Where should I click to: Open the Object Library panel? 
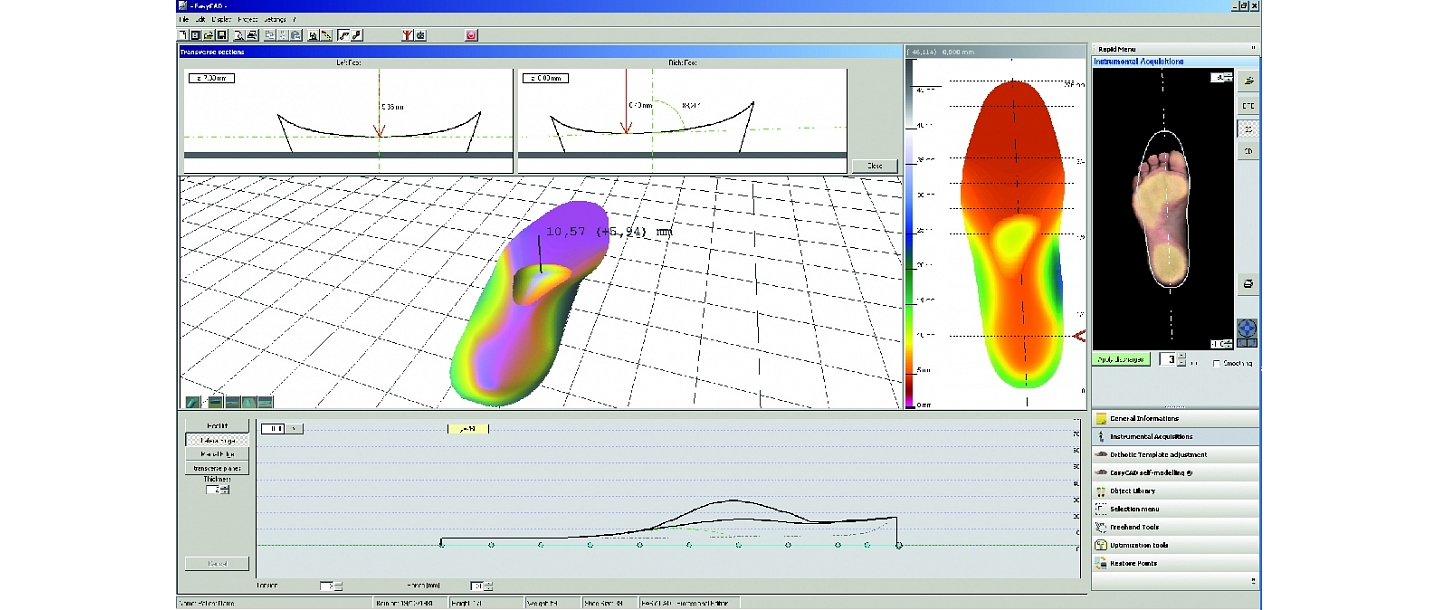point(1133,490)
